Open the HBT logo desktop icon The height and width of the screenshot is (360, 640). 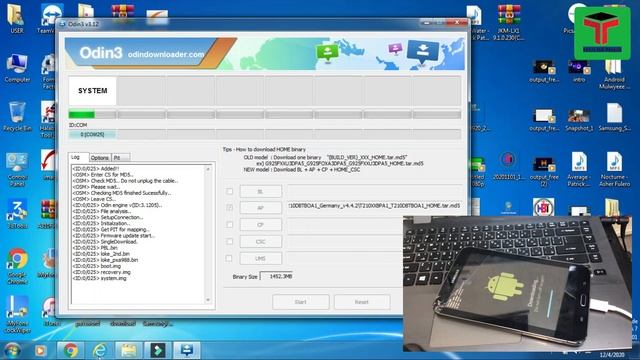tap(543, 207)
